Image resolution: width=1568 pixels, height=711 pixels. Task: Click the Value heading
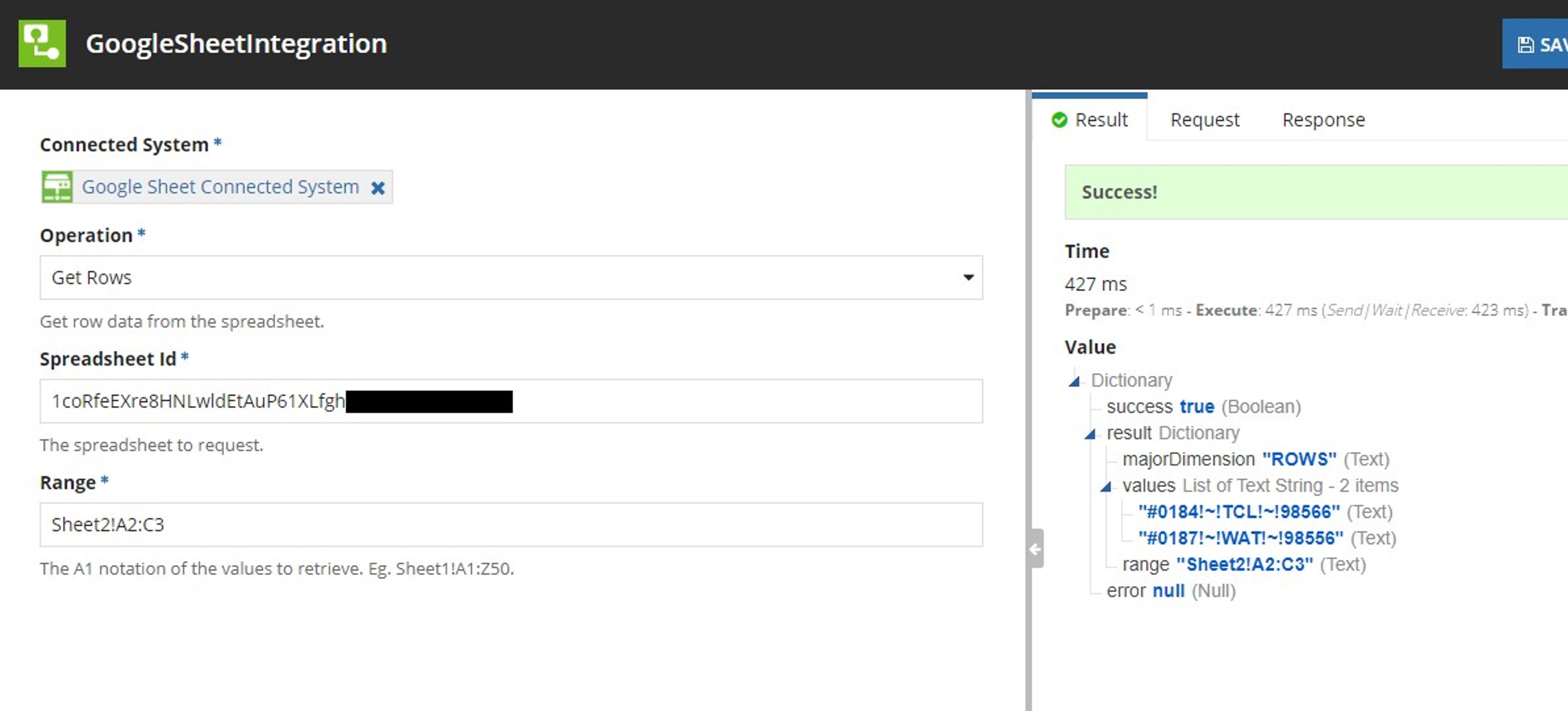(1090, 347)
